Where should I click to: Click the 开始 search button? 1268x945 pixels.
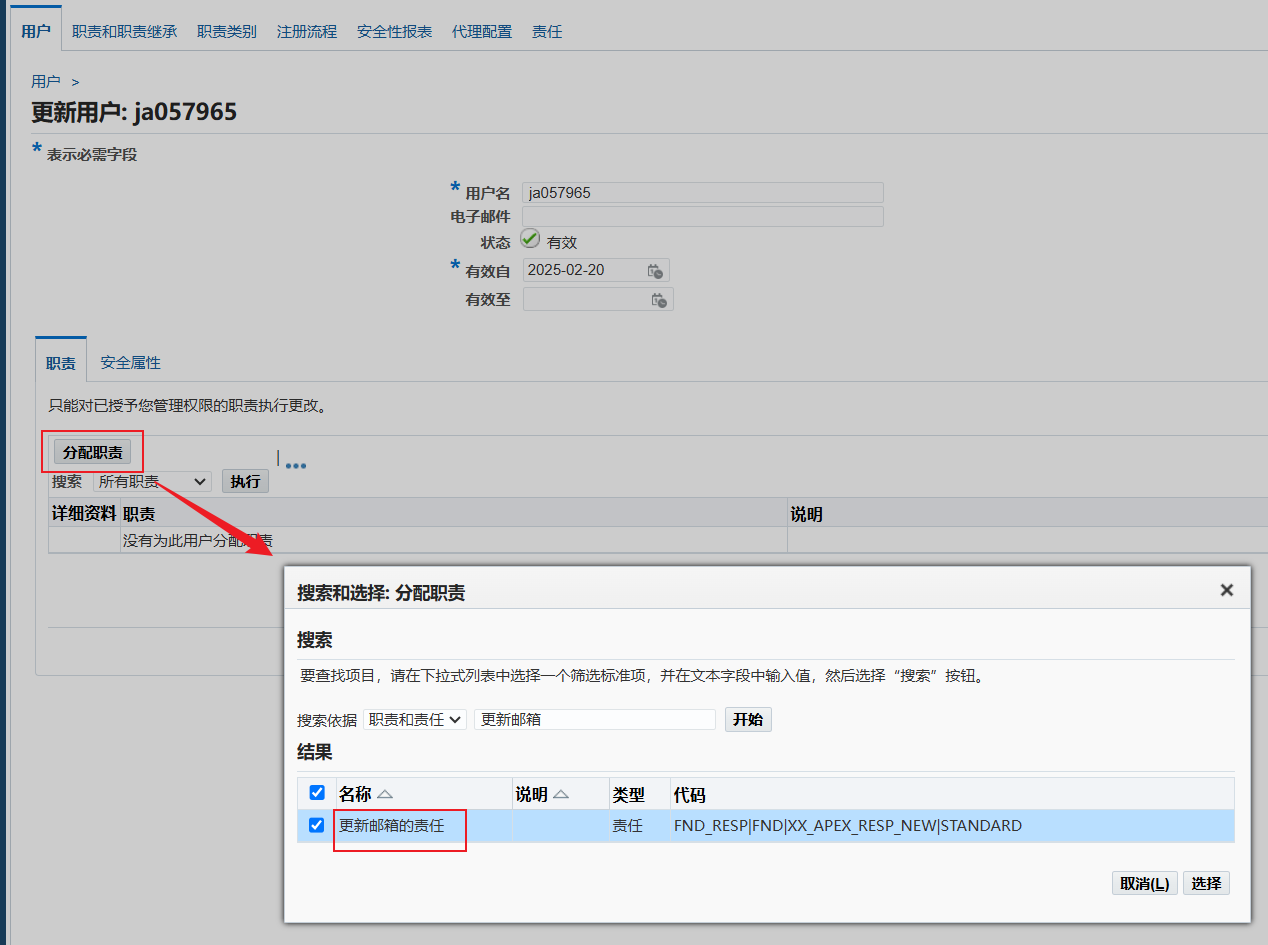point(748,720)
